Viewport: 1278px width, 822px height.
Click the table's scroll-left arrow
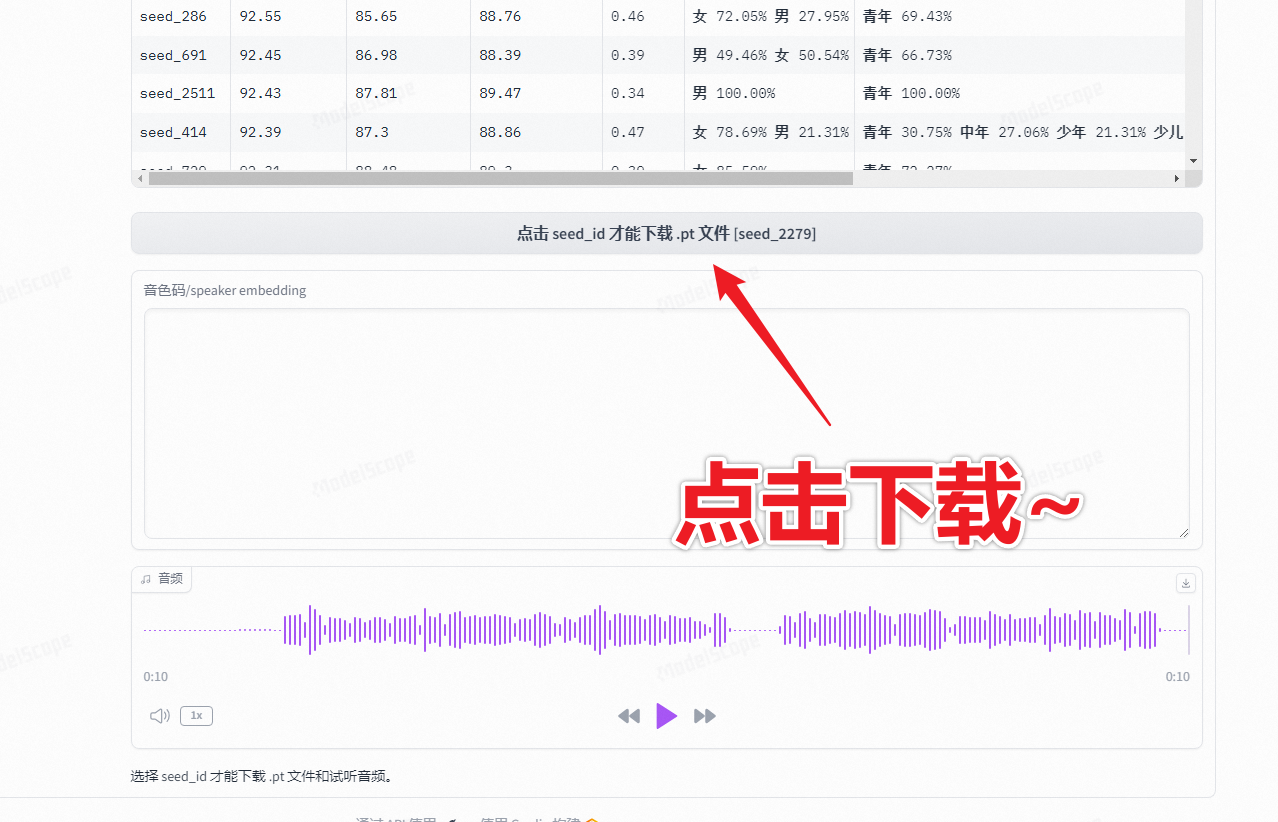(x=140, y=178)
